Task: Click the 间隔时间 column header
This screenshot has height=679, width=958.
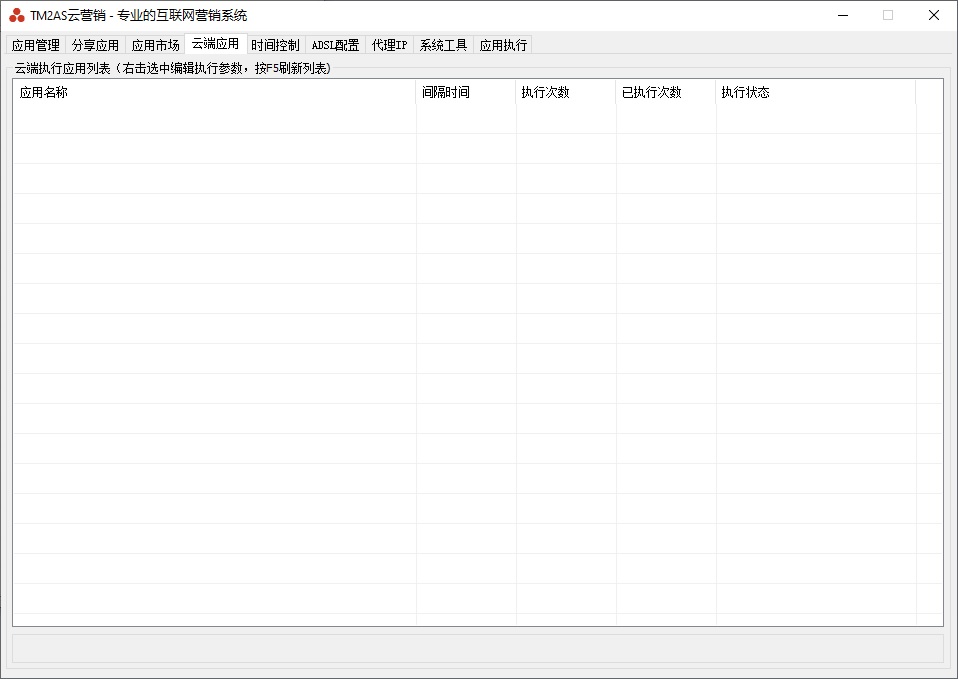Action: 466,92
